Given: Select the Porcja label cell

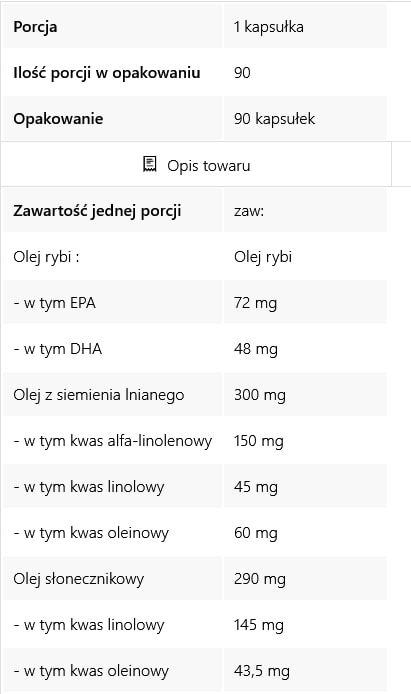Looking at the screenshot, I should click(112, 27).
